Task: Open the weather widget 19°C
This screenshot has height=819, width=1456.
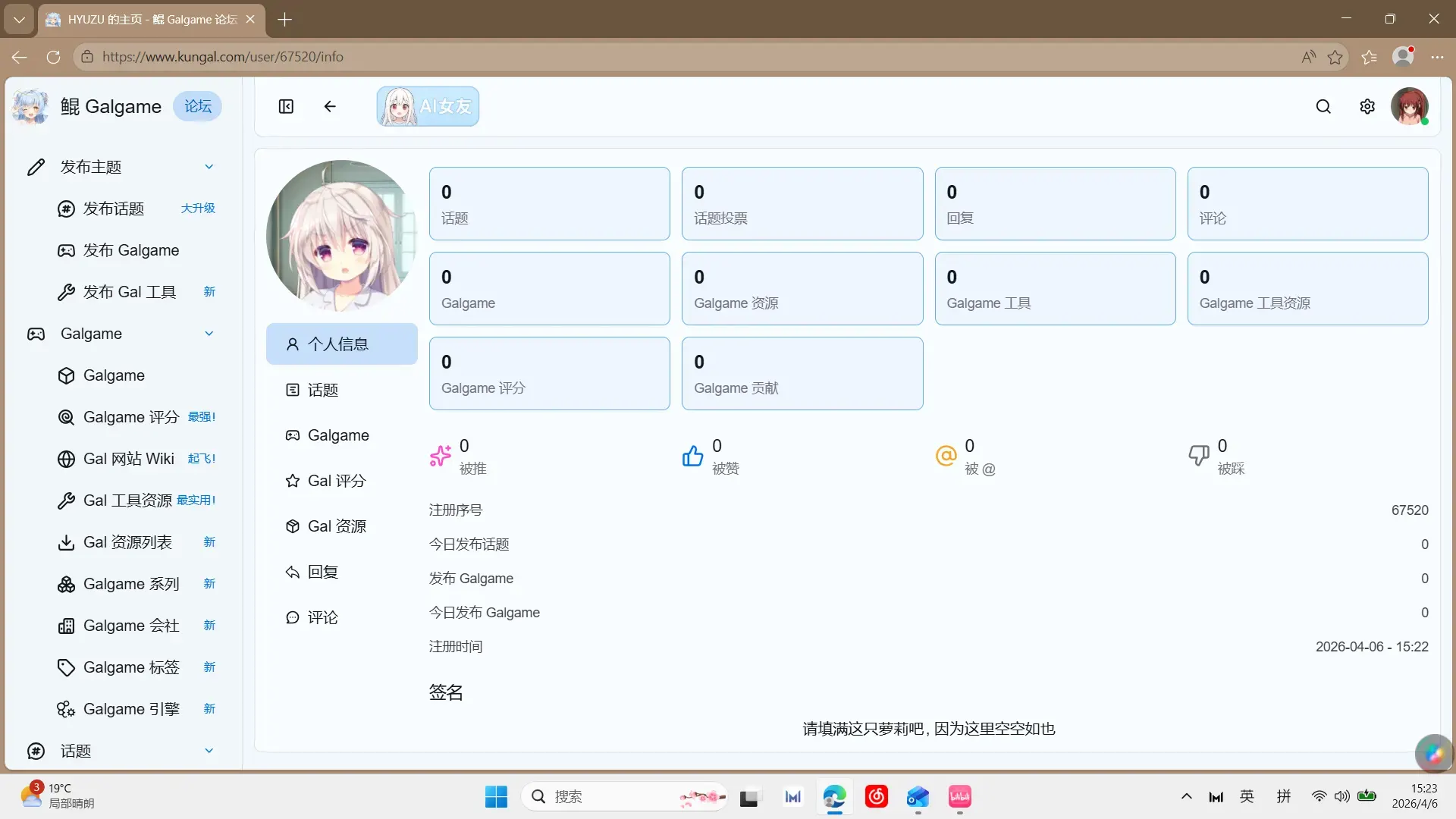Action: [x=58, y=795]
